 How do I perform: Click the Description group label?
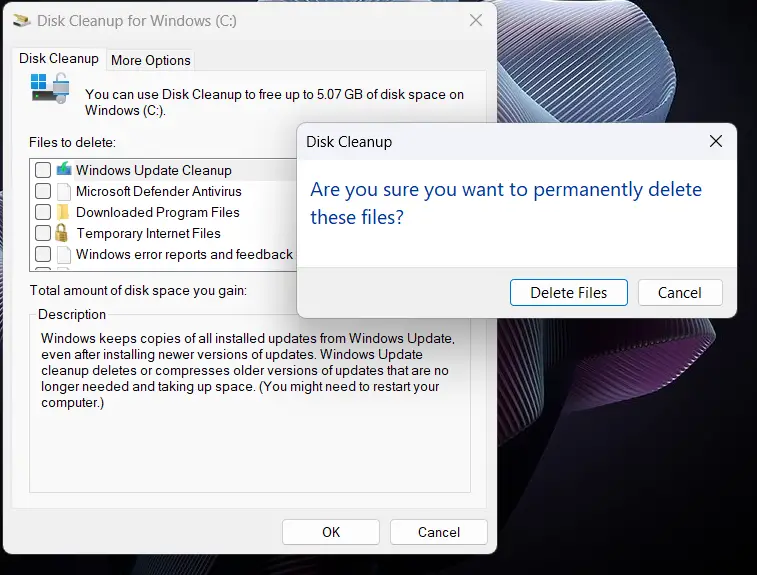72,314
